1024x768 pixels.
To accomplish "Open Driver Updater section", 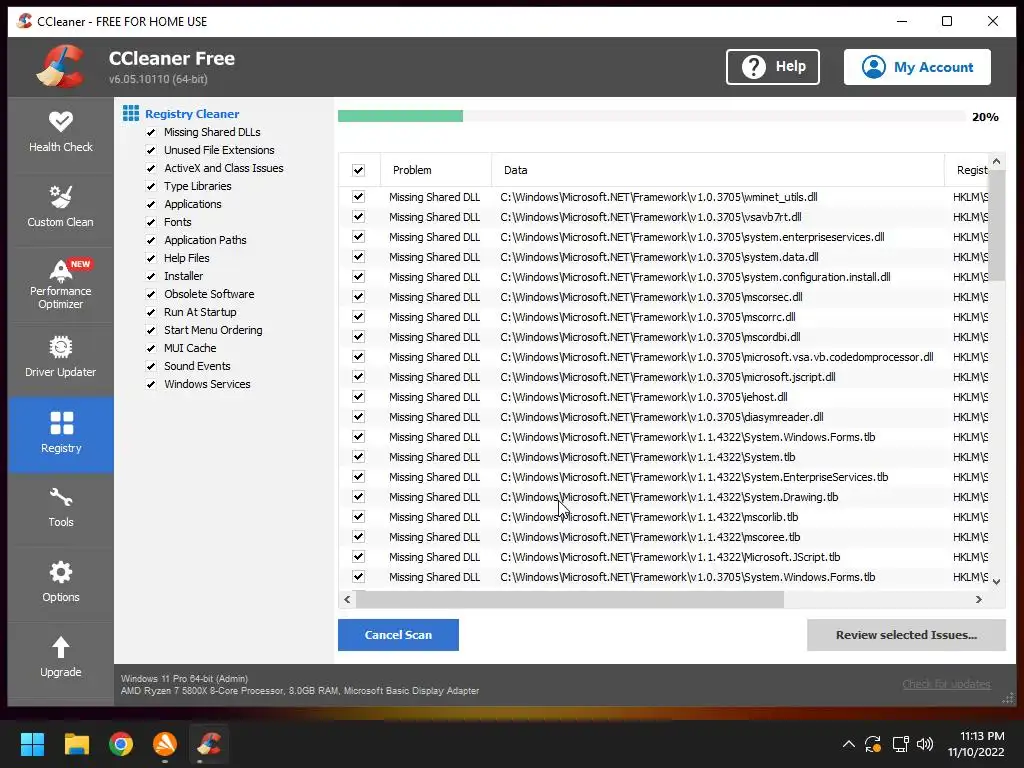I will point(61,358).
